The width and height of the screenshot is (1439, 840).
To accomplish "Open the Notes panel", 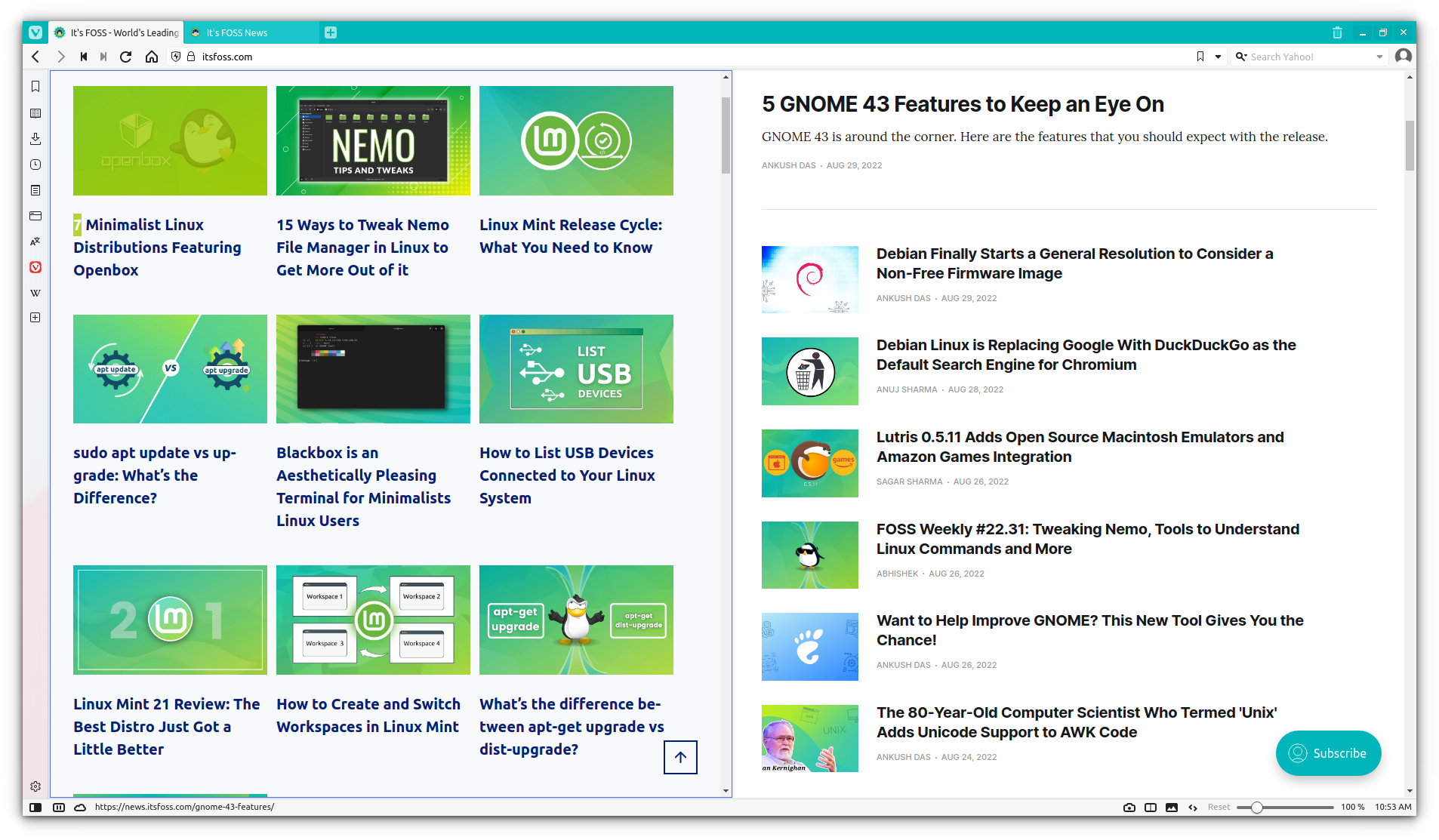I will (x=35, y=190).
